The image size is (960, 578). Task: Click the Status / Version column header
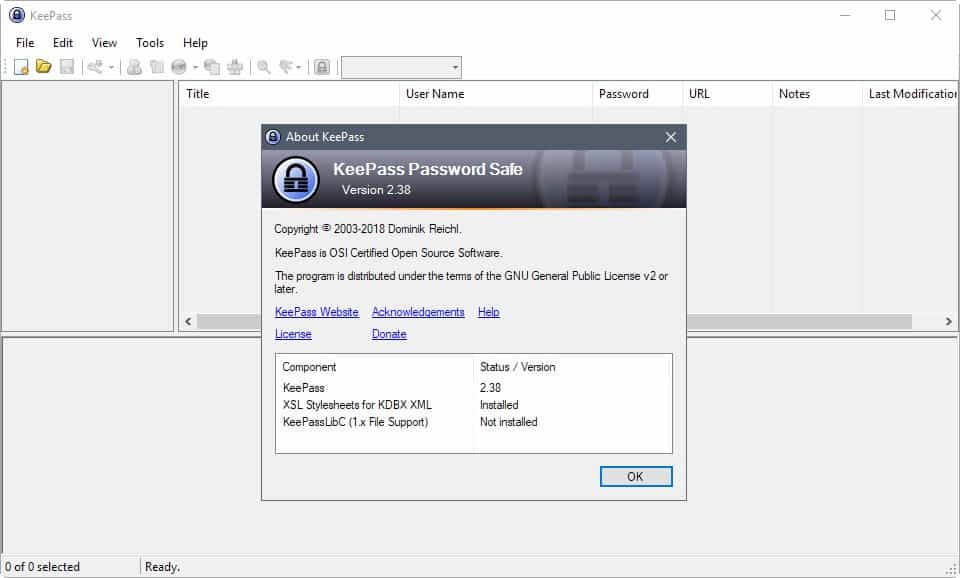572,367
